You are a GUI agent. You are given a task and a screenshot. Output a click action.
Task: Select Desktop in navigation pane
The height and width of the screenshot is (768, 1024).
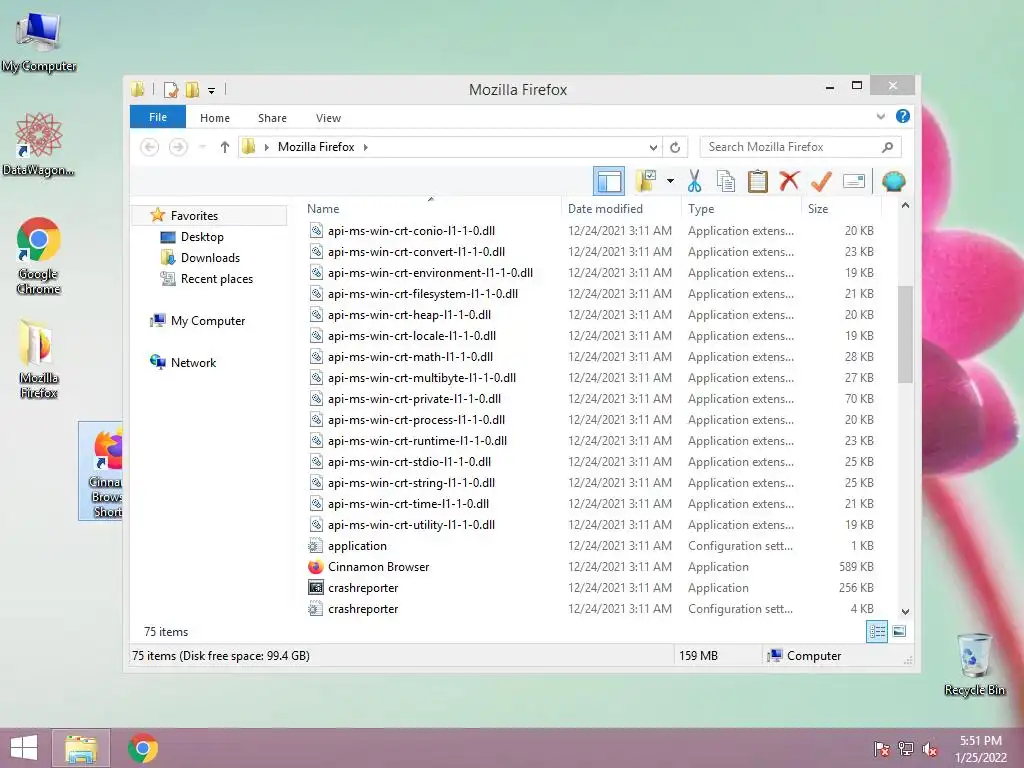tap(202, 236)
